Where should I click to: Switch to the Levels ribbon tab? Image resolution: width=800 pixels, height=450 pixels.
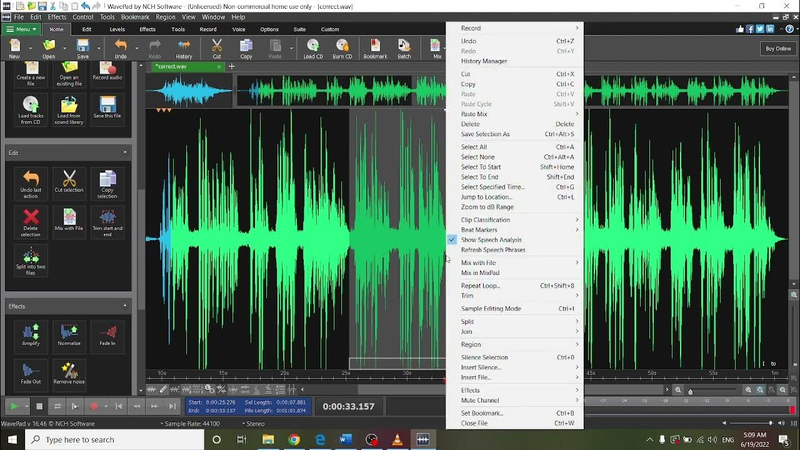[x=117, y=29]
